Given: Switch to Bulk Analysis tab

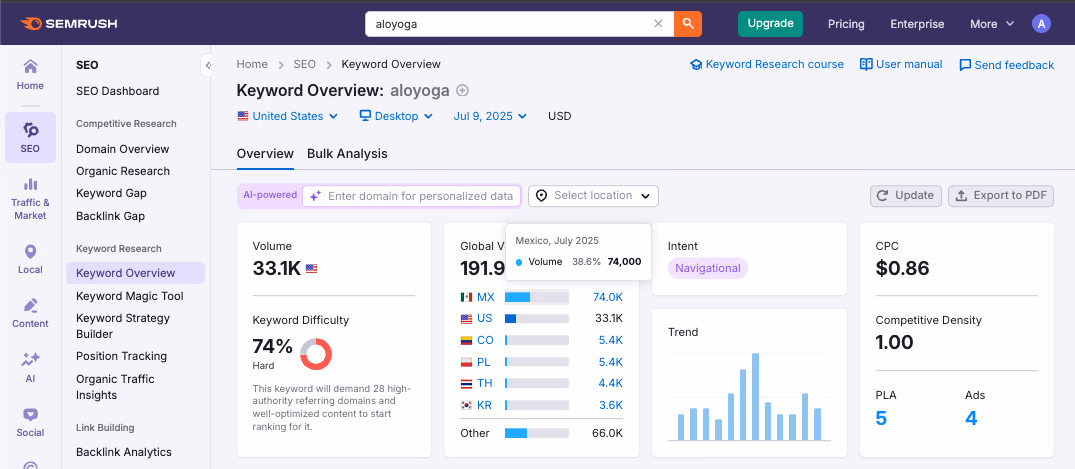Looking at the screenshot, I should point(347,154).
